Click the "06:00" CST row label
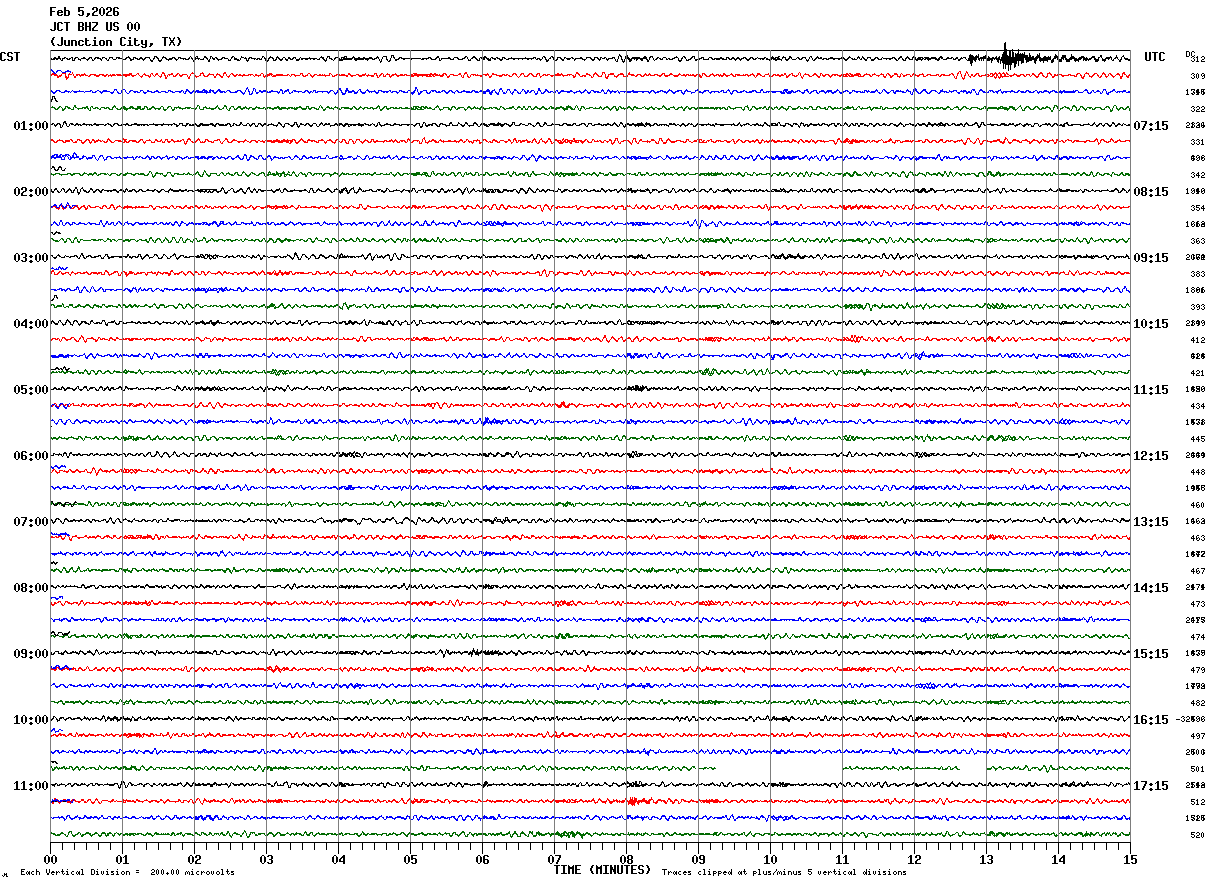 tap(31, 456)
